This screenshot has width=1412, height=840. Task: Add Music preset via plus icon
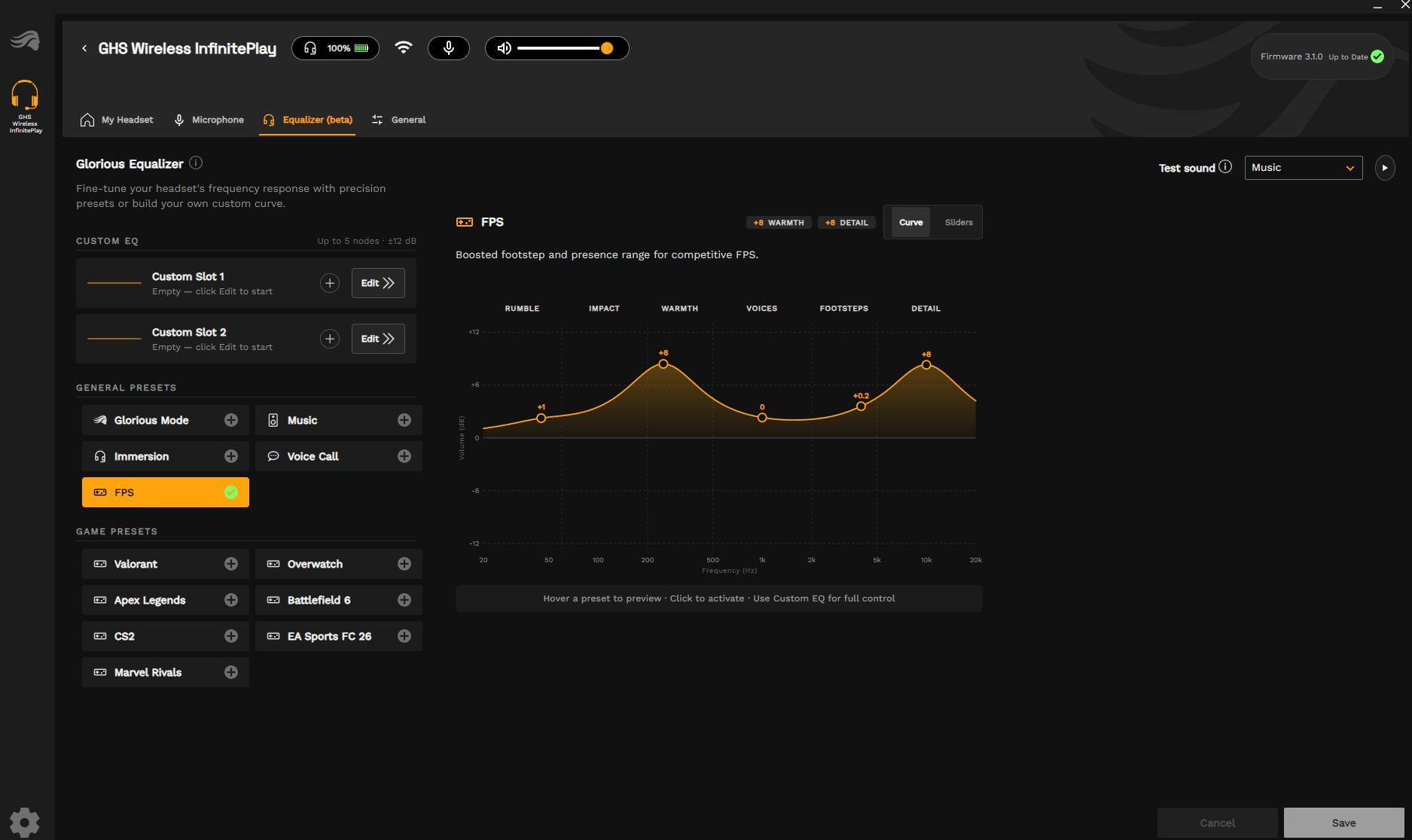click(404, 420)
